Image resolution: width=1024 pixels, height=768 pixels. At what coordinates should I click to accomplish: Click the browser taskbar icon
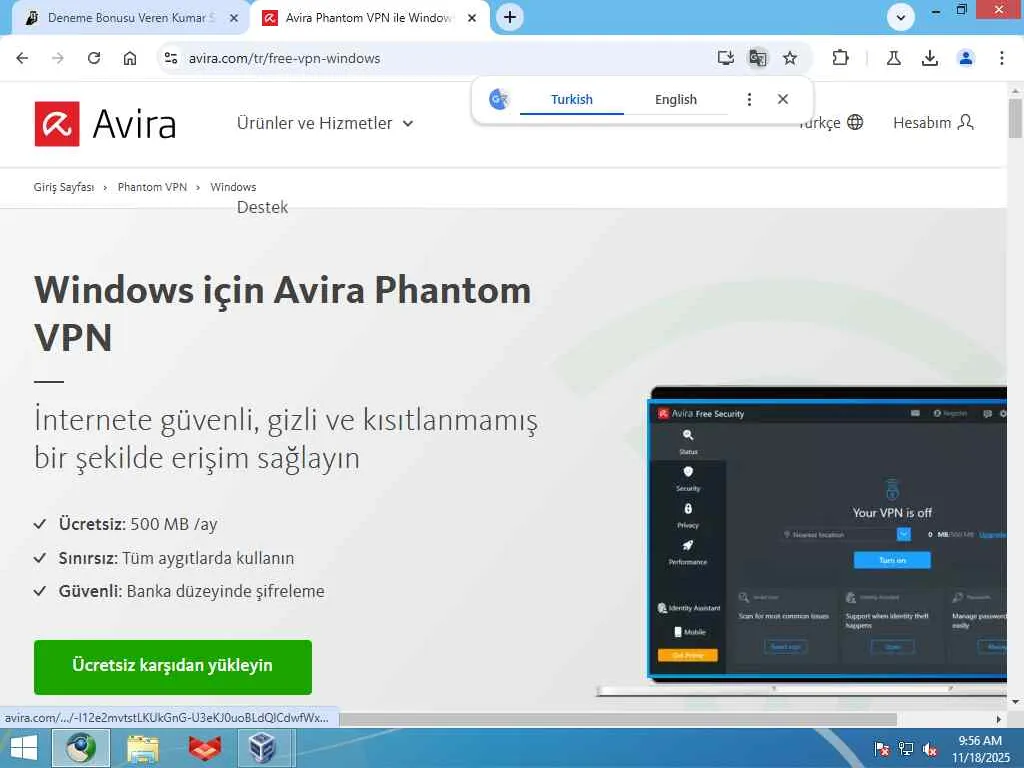(x=80, y=748)
